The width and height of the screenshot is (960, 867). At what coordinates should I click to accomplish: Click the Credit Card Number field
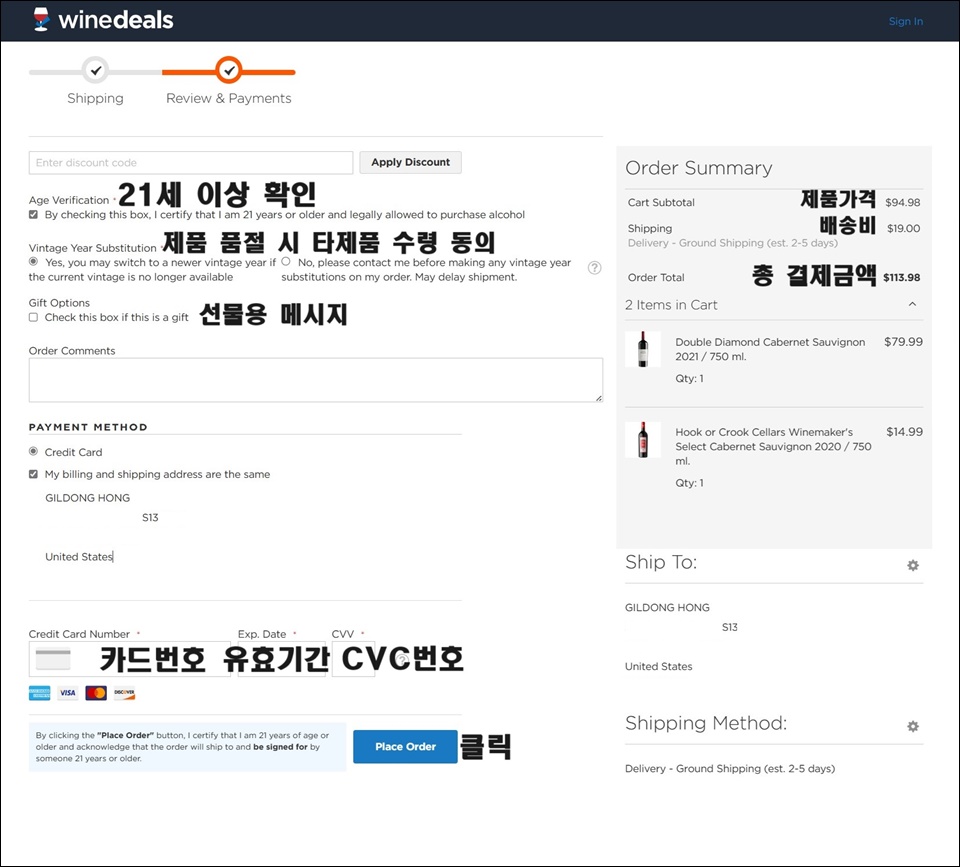[130, 659]
